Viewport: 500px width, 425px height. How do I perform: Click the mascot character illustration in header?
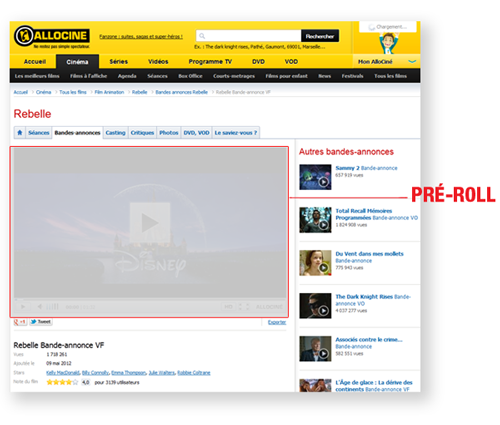(x=389, y=43)
